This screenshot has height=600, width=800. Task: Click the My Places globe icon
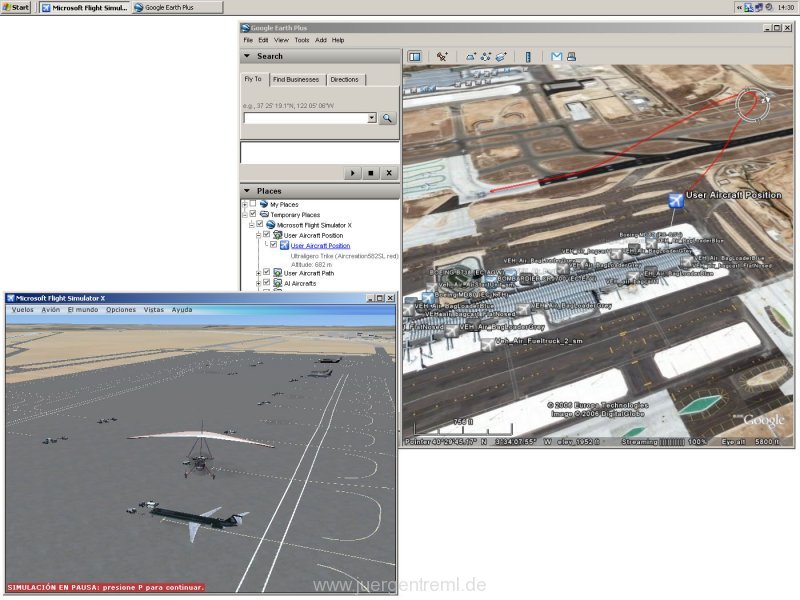[264, 204]
